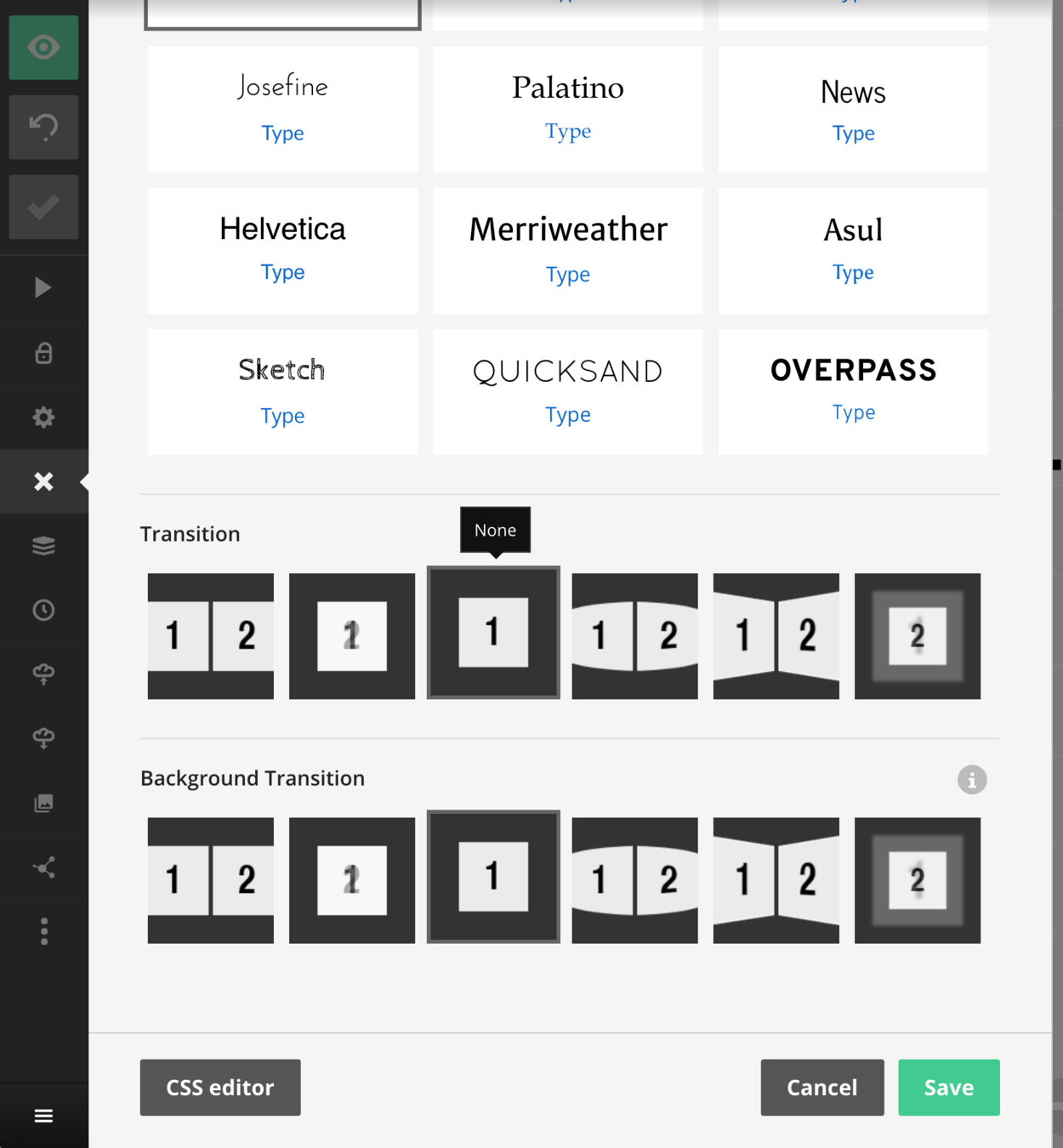The height and width of the screenshot is (1148, 1063).
Task: Click the lower cloud download icon
Action: pos(43,738)
